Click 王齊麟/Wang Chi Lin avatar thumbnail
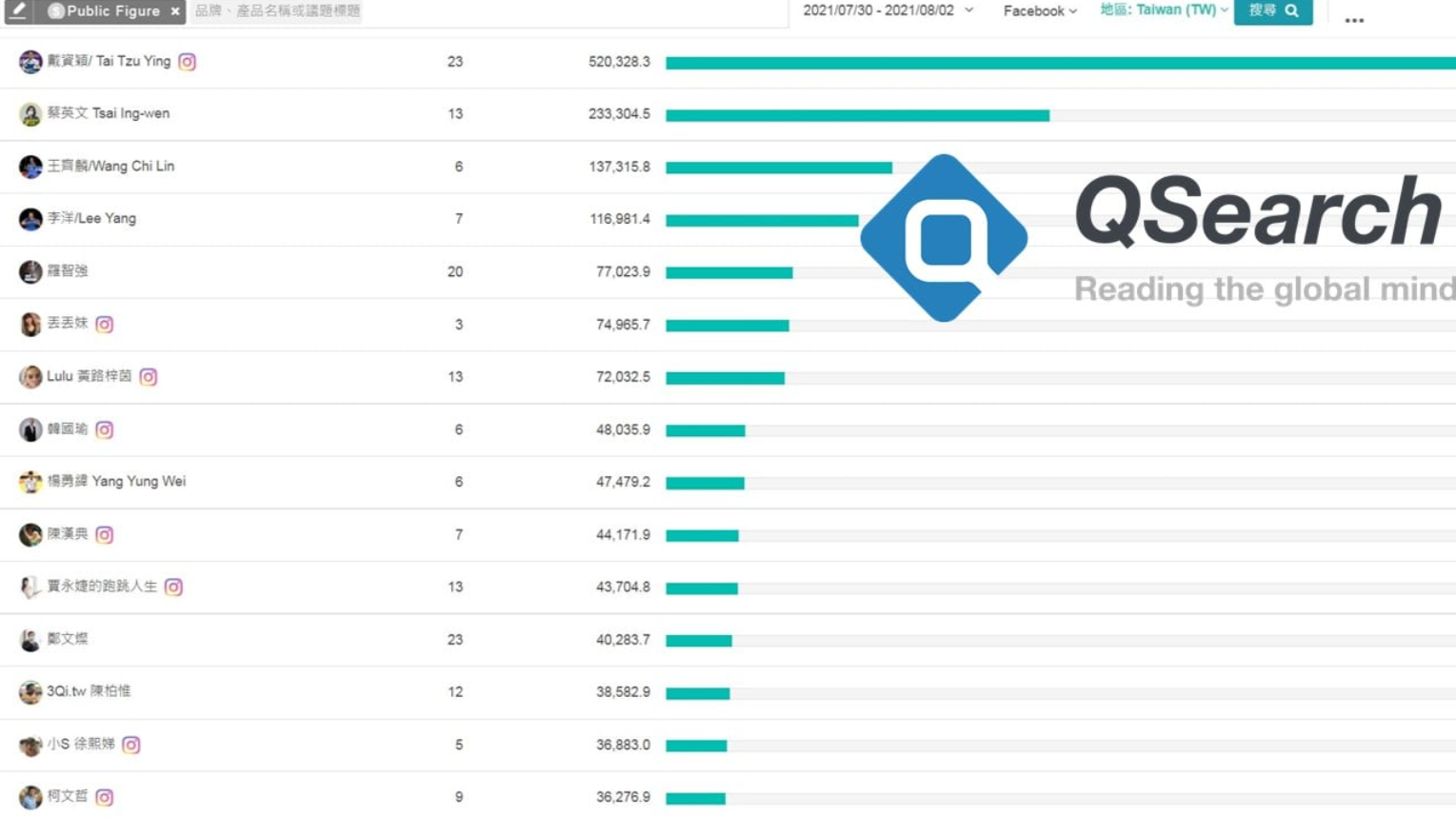Image resolution: width=1456 pixels, height=817 pixels. pyautogui.click(x=30, y=167)
